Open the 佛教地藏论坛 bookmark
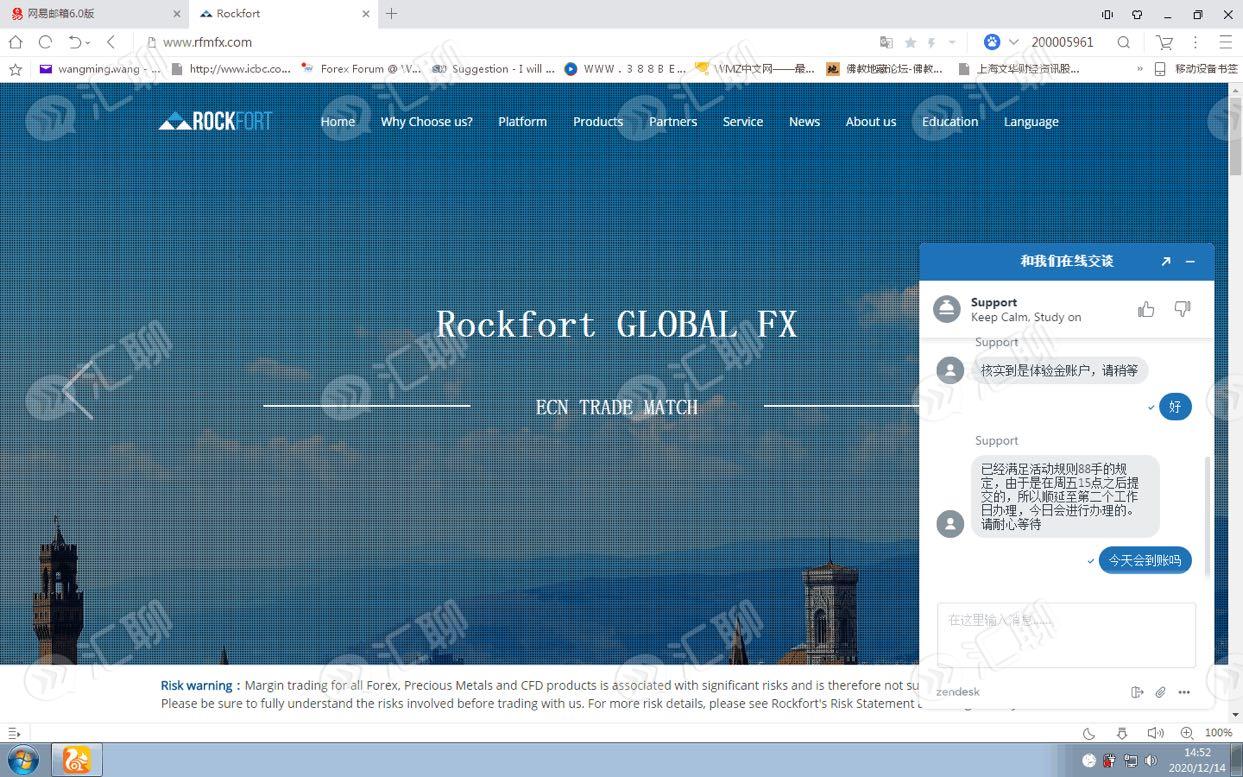This screenshot has height=777, width=1243. [886, 69]
